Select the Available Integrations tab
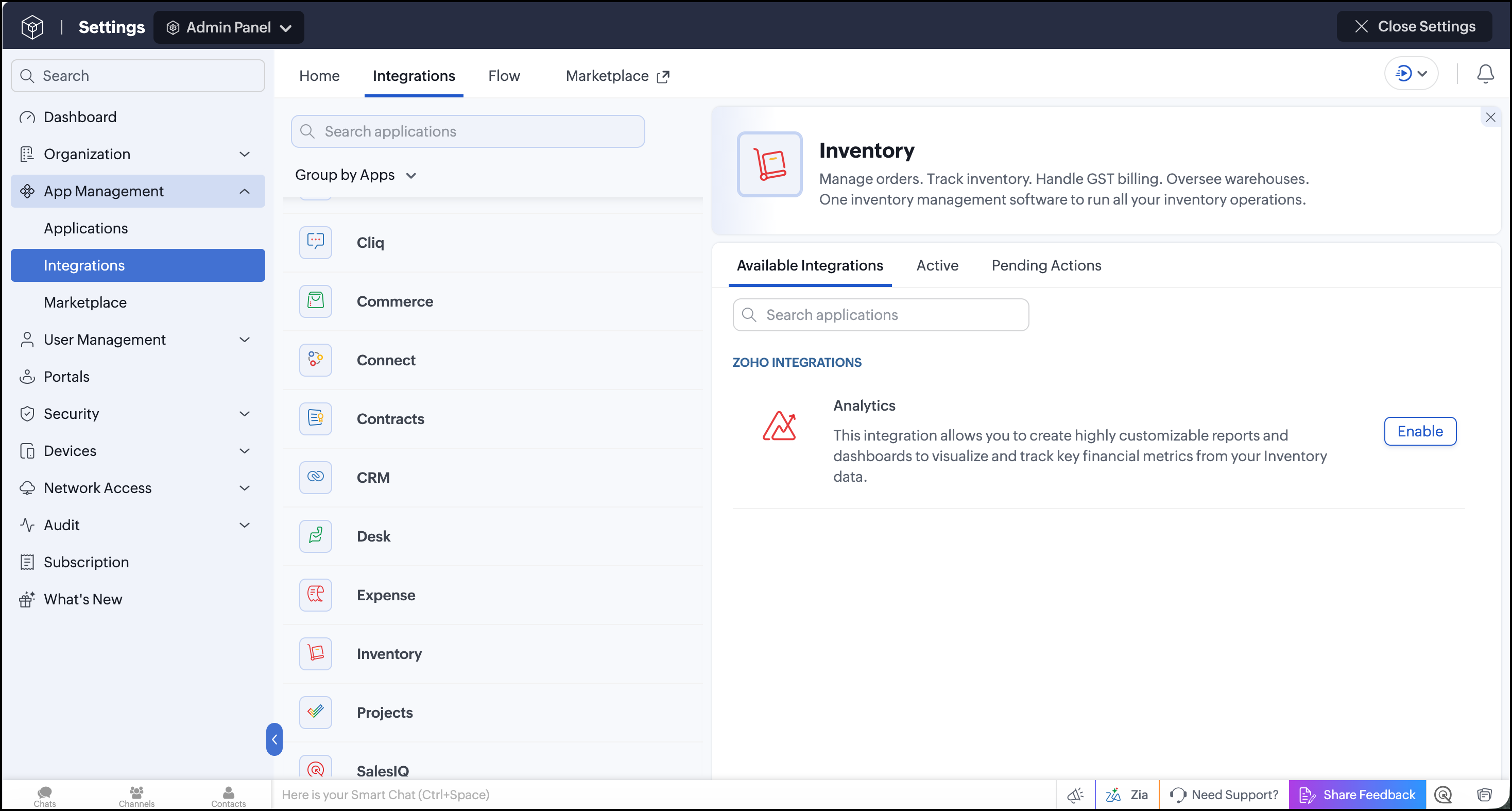The height and width of the screenshot is (811, 1512). (x=810, y=265)
